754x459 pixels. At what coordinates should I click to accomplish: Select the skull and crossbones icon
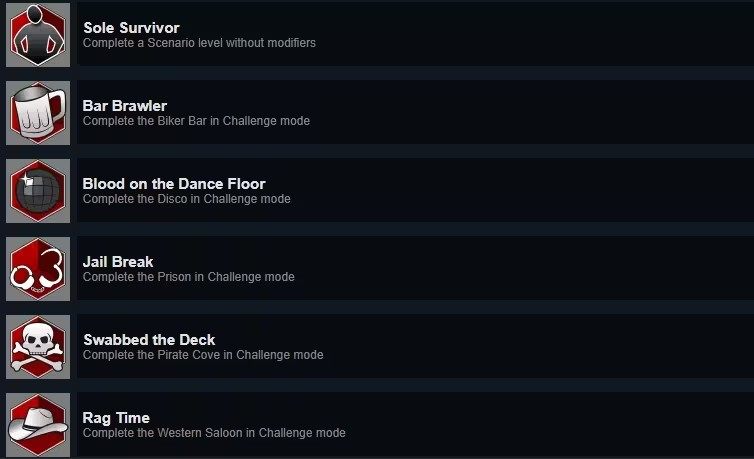pyautogui.click(x=38, y=346)
